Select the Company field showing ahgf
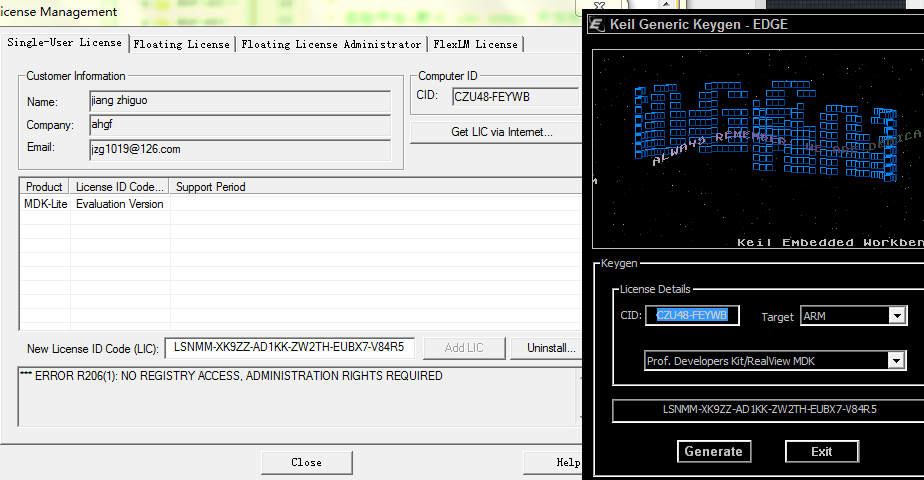The image size is (924, 480). [x=239, y=125]
